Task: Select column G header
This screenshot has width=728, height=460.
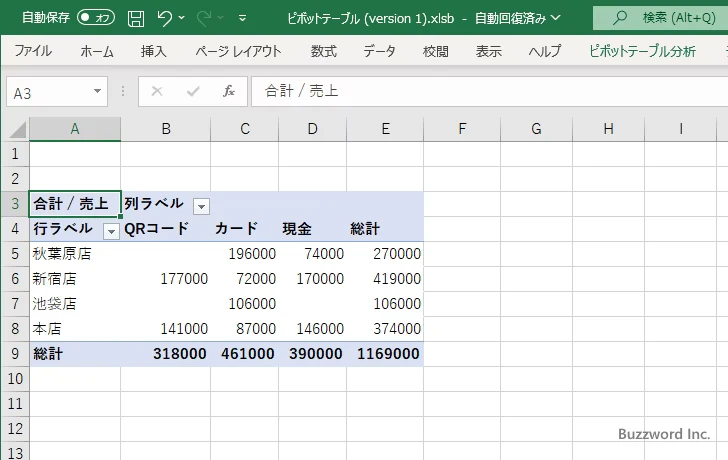Action: click(536, 129)
